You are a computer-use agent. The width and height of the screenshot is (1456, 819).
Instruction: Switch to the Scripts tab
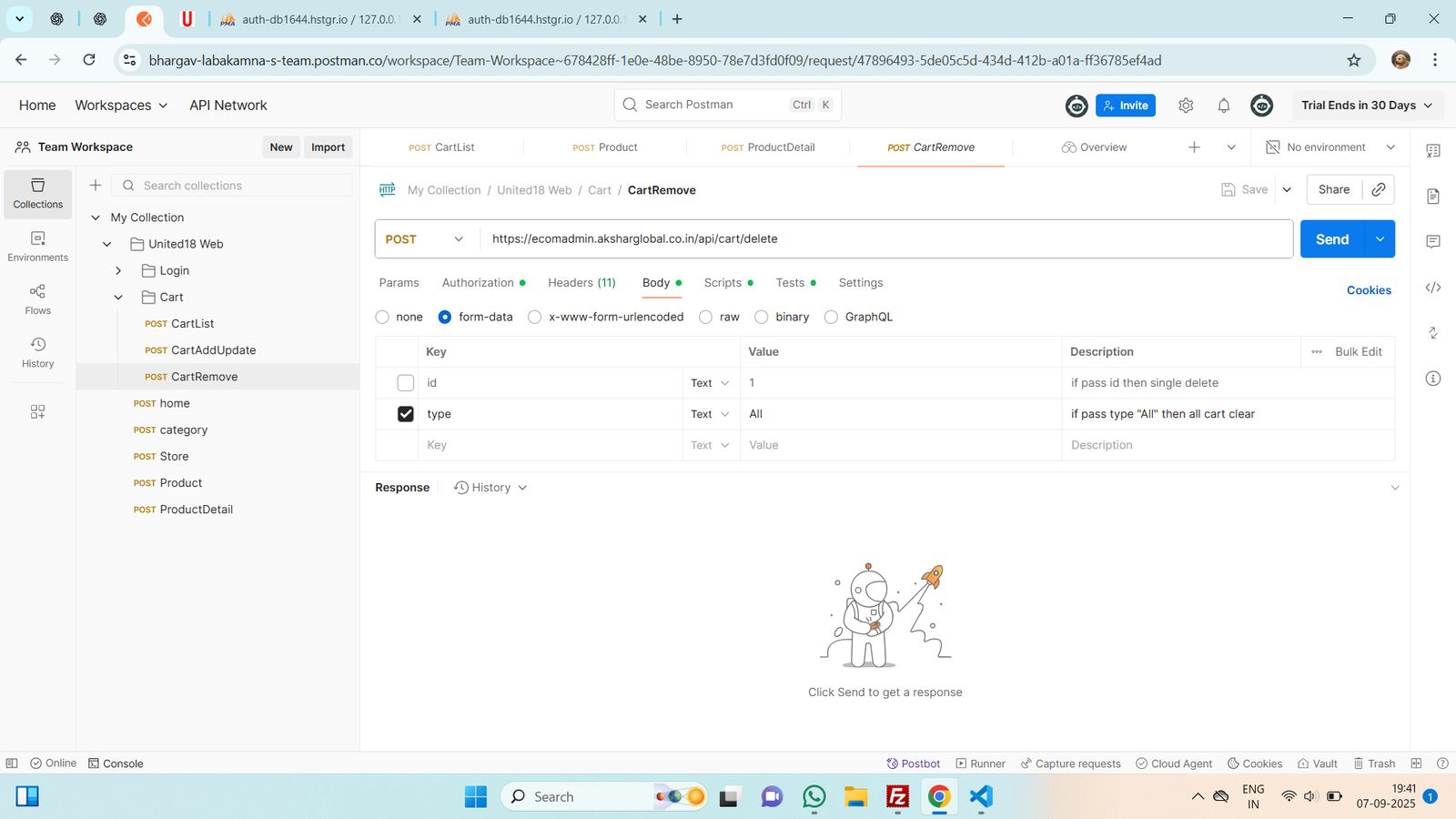(x=728, y=283)
